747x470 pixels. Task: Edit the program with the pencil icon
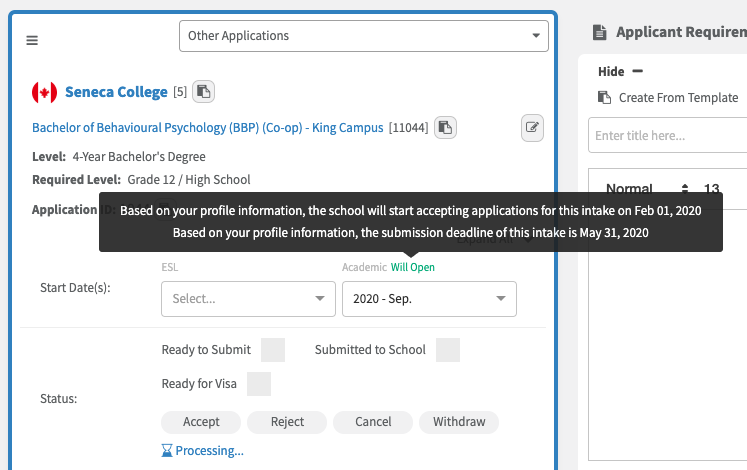(x=532, y=128)
